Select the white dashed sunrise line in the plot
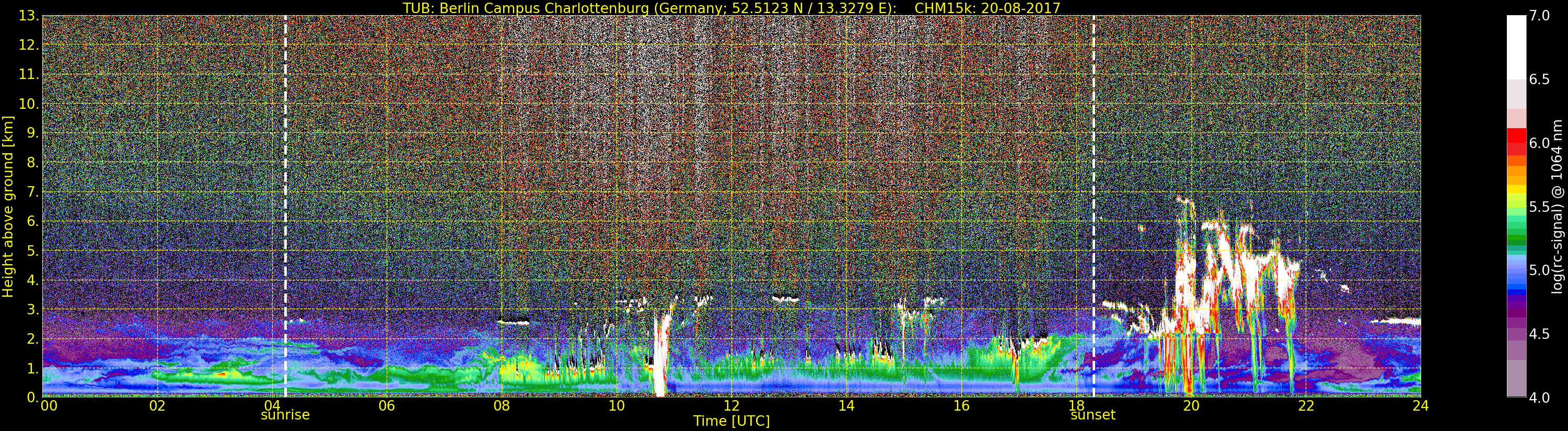Screen dimensions: 1568x431 [285, 206]
